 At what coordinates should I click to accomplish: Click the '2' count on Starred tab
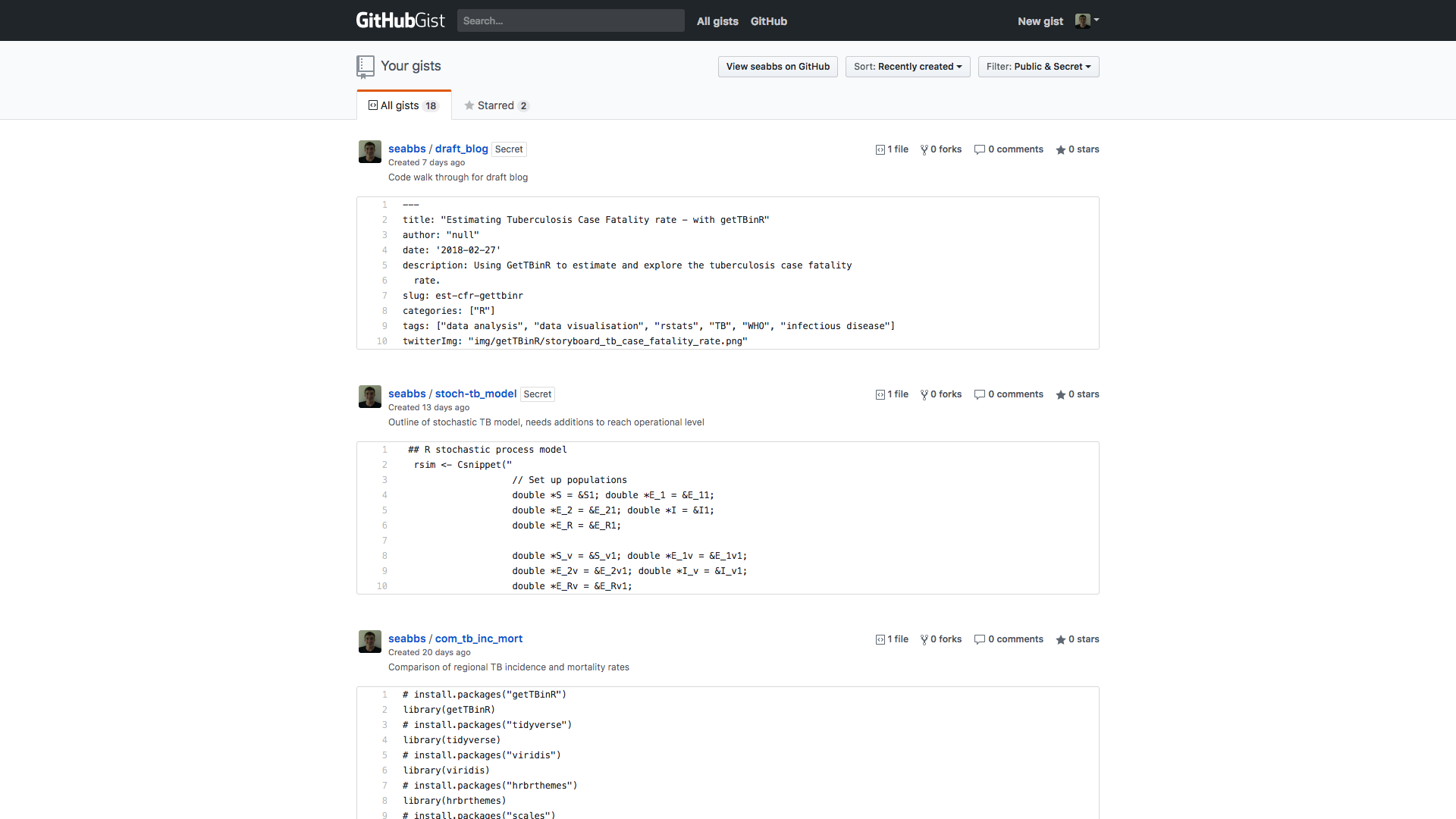coord(523,106)
